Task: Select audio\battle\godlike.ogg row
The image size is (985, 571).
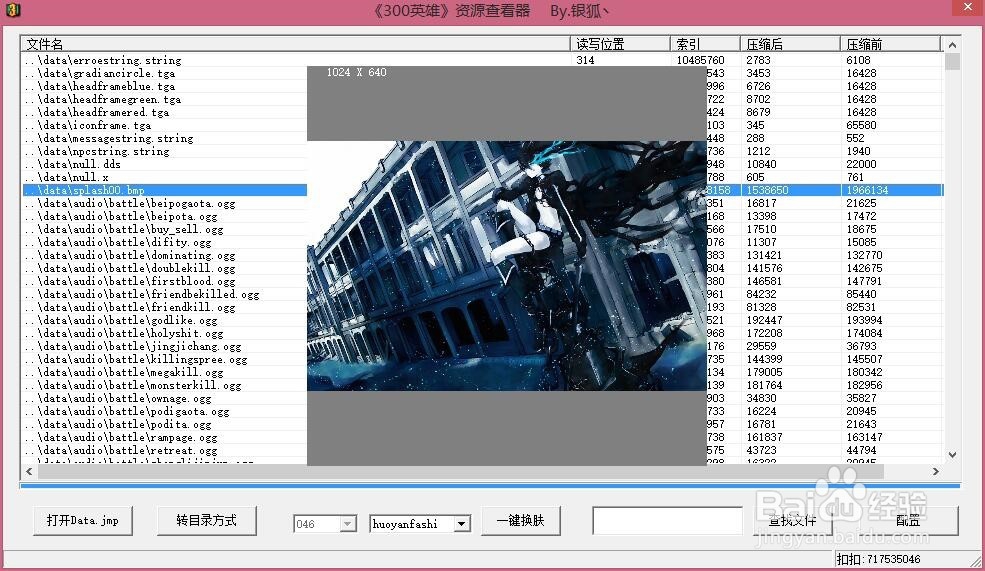Action: pos(165,320)
